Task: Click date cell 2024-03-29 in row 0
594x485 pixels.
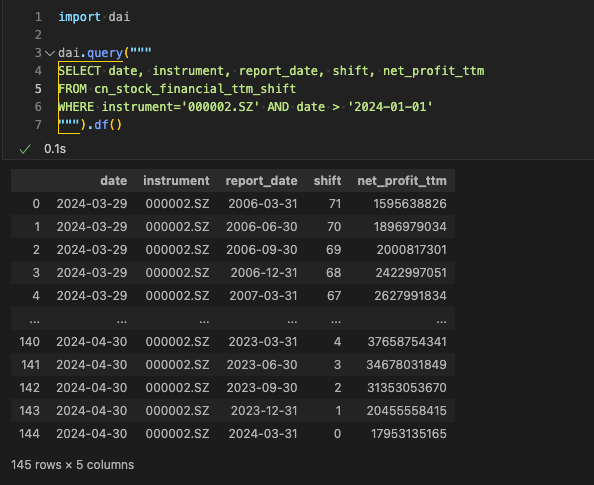Action: (92, 204)
